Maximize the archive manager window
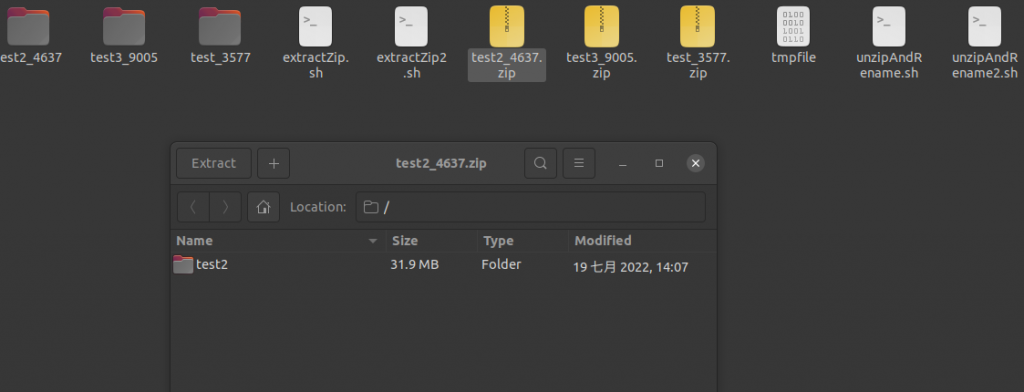The width and height of the screenshot is (1024, 392). [x=659, y=163]
